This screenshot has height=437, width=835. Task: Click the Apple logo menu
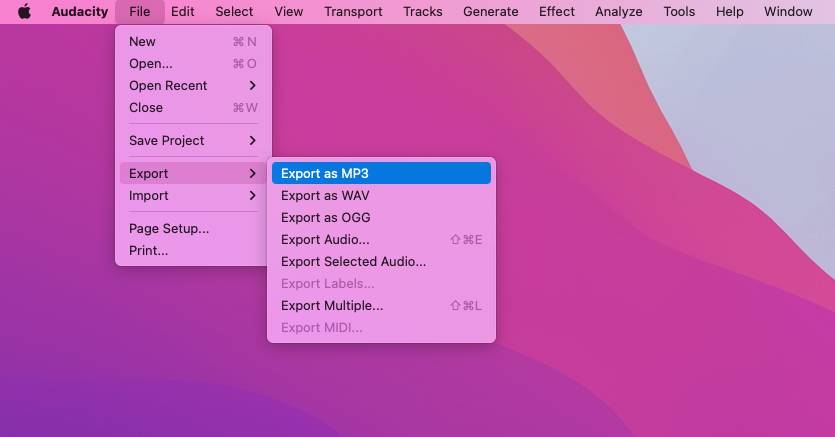[x=24, y=12]
